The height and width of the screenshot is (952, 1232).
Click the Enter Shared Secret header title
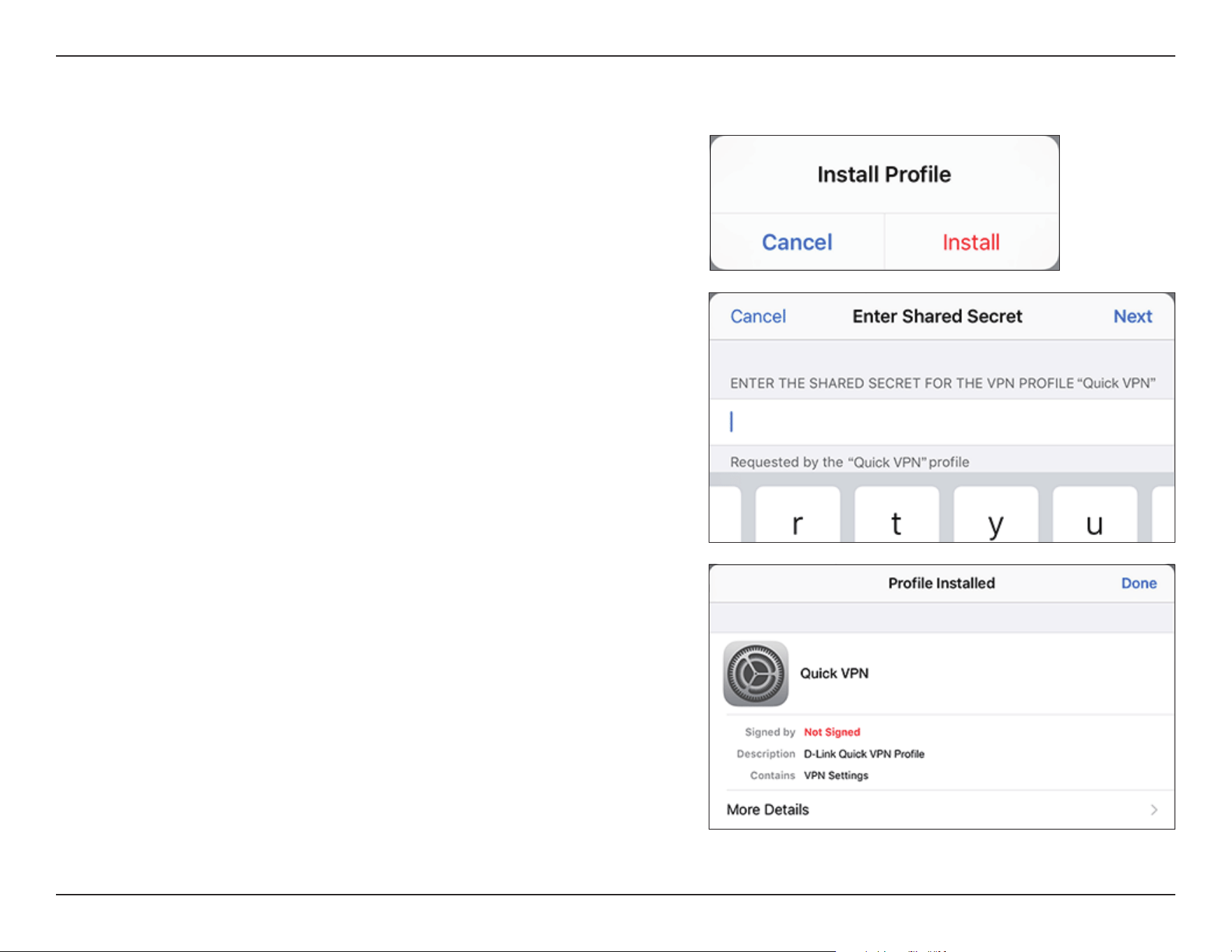pos(937,316)
